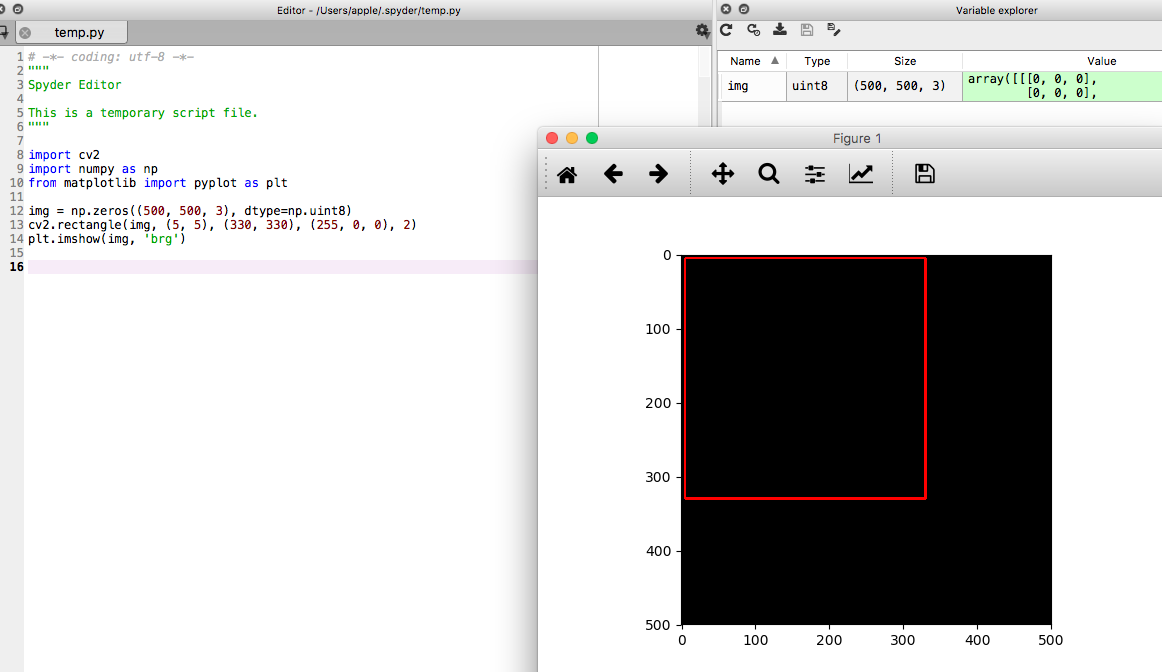
Task: Open Configure subplots sliders icon
Action: 814,174
